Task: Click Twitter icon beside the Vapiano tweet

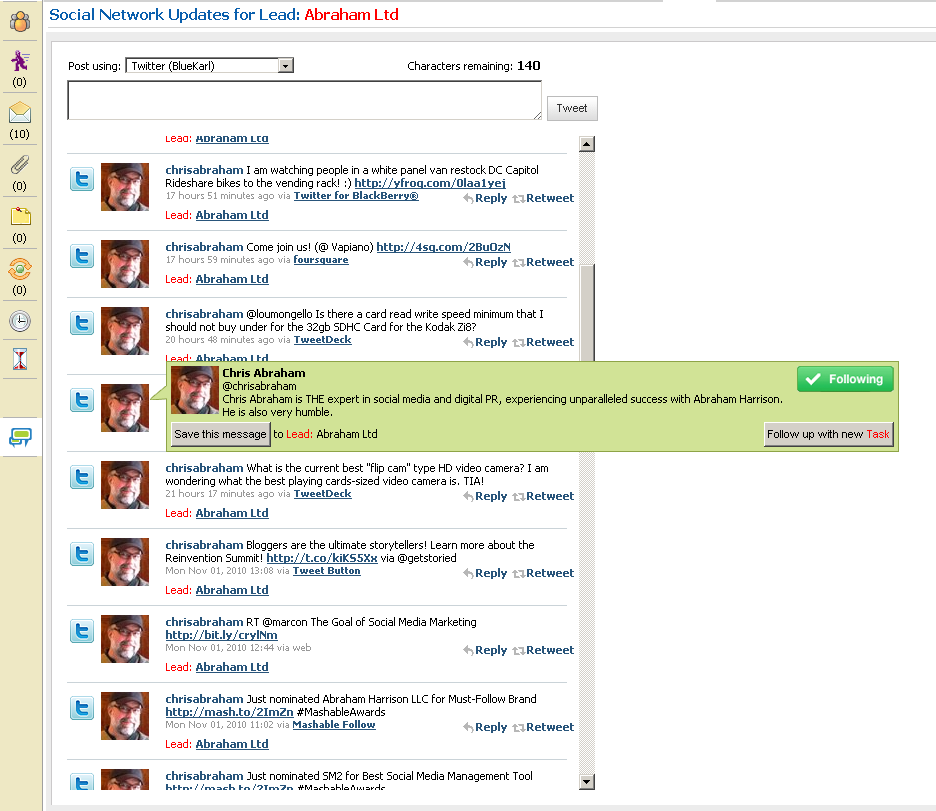Action: (x=82, y=256)
